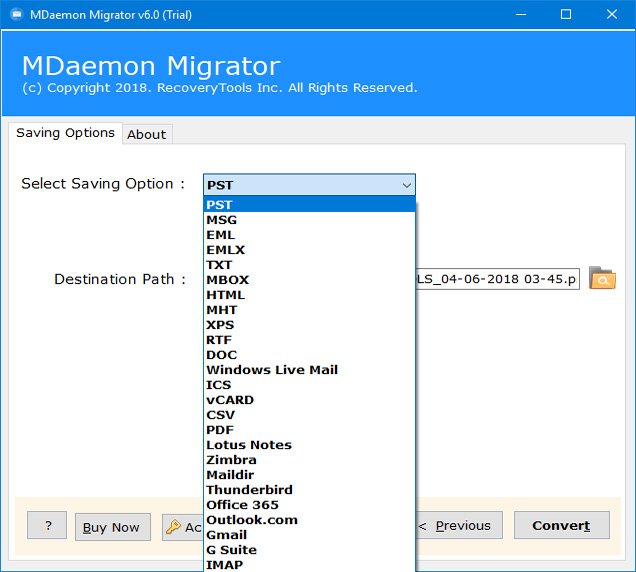Choose Outlook.com as saving option
The image size is (636, 572).
point(309,520)
